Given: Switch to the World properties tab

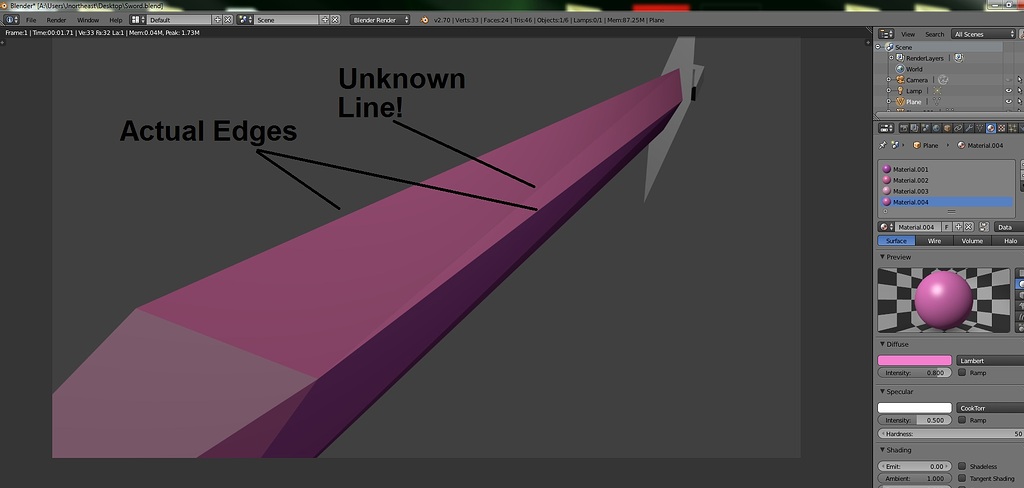Looking at the screenshot, I should pos(936,128).
